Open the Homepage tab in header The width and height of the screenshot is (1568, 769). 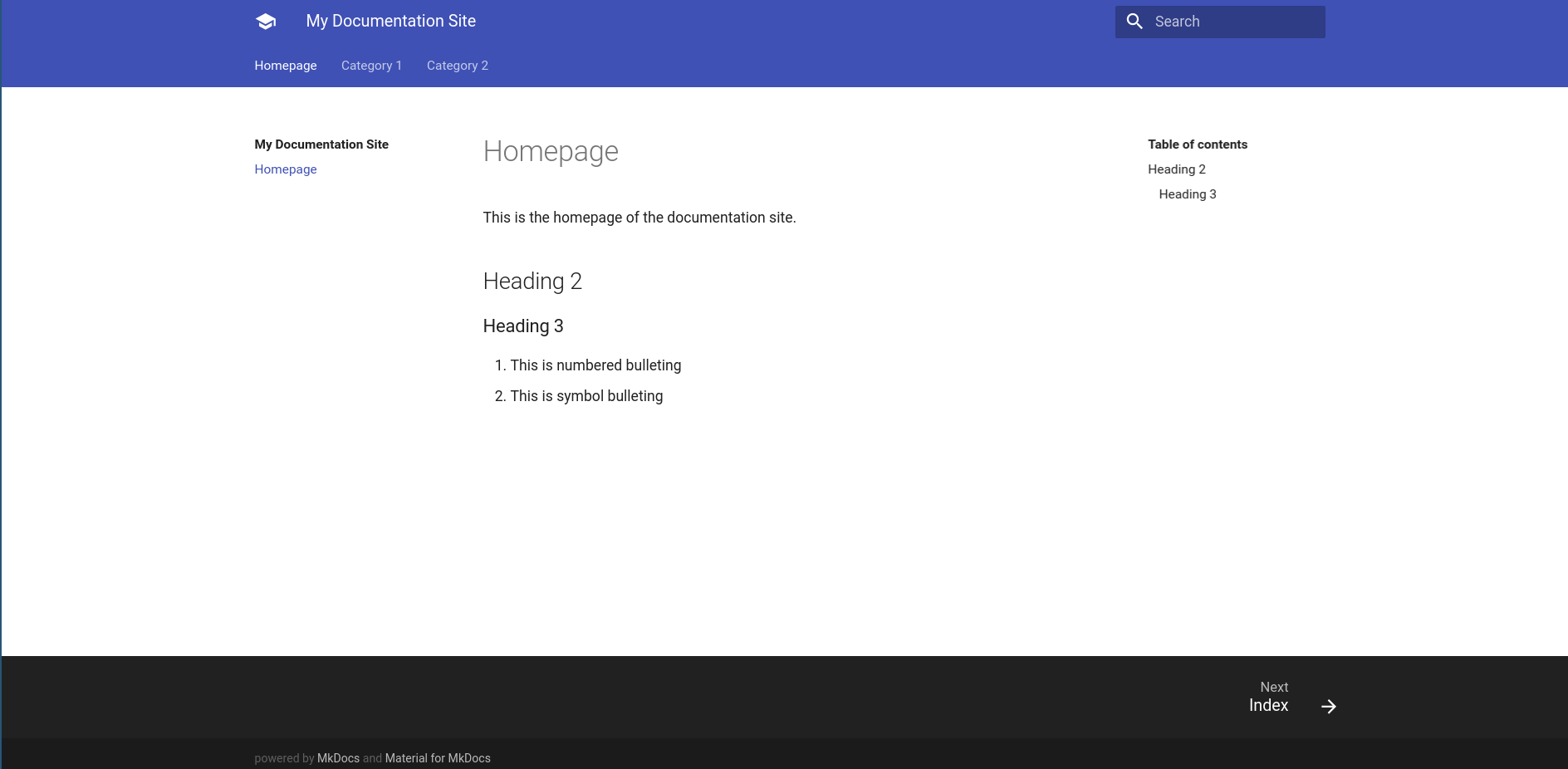286,66
